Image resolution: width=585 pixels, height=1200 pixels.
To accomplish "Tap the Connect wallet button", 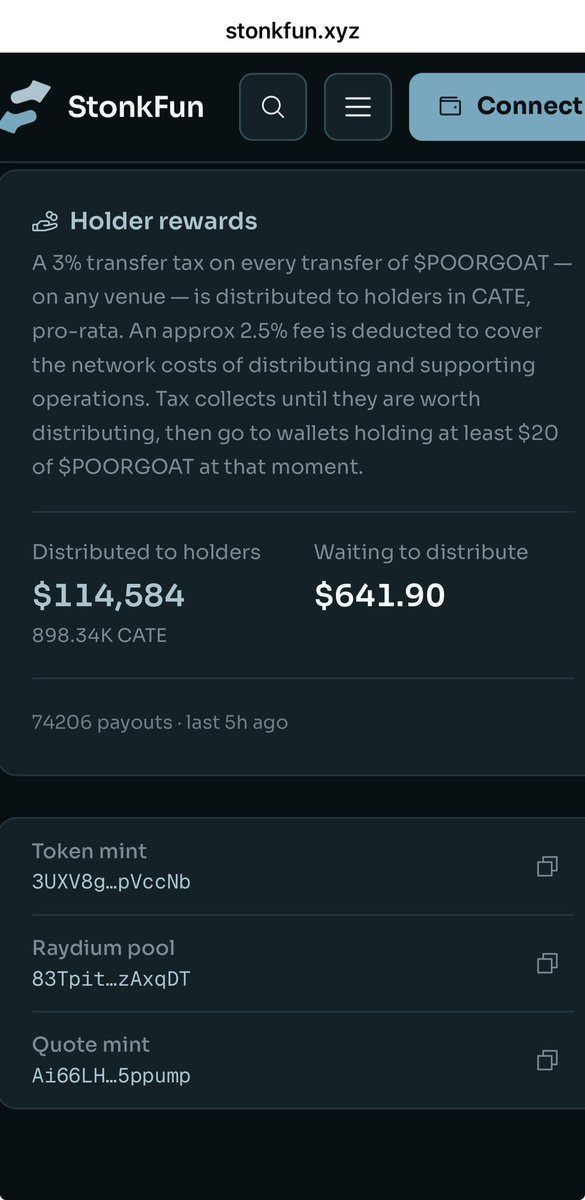I will (x=497, y=106).
